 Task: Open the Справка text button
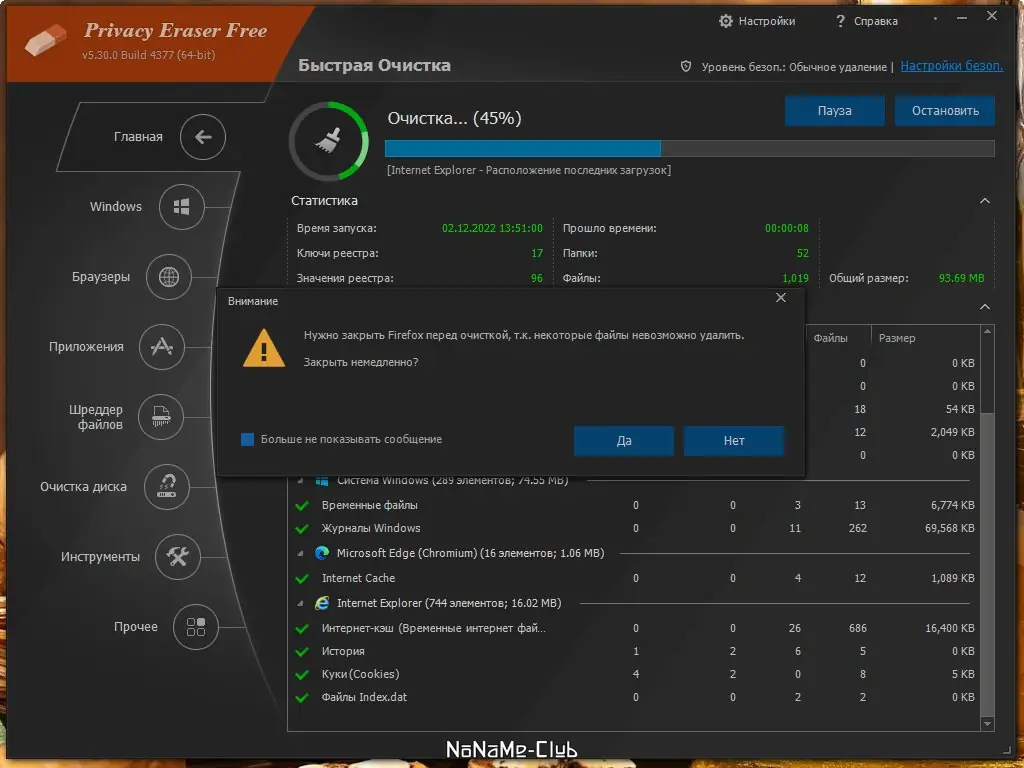point(876,22)
